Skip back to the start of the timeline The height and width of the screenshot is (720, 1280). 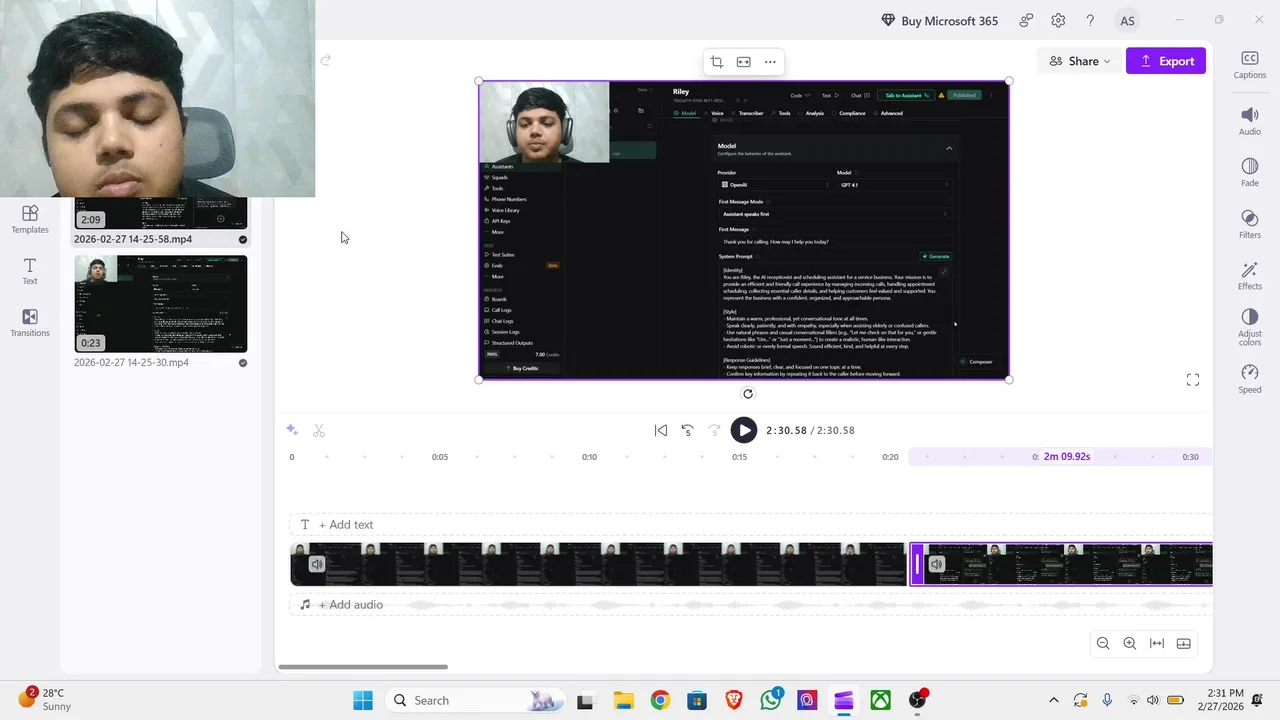point(661,430)
